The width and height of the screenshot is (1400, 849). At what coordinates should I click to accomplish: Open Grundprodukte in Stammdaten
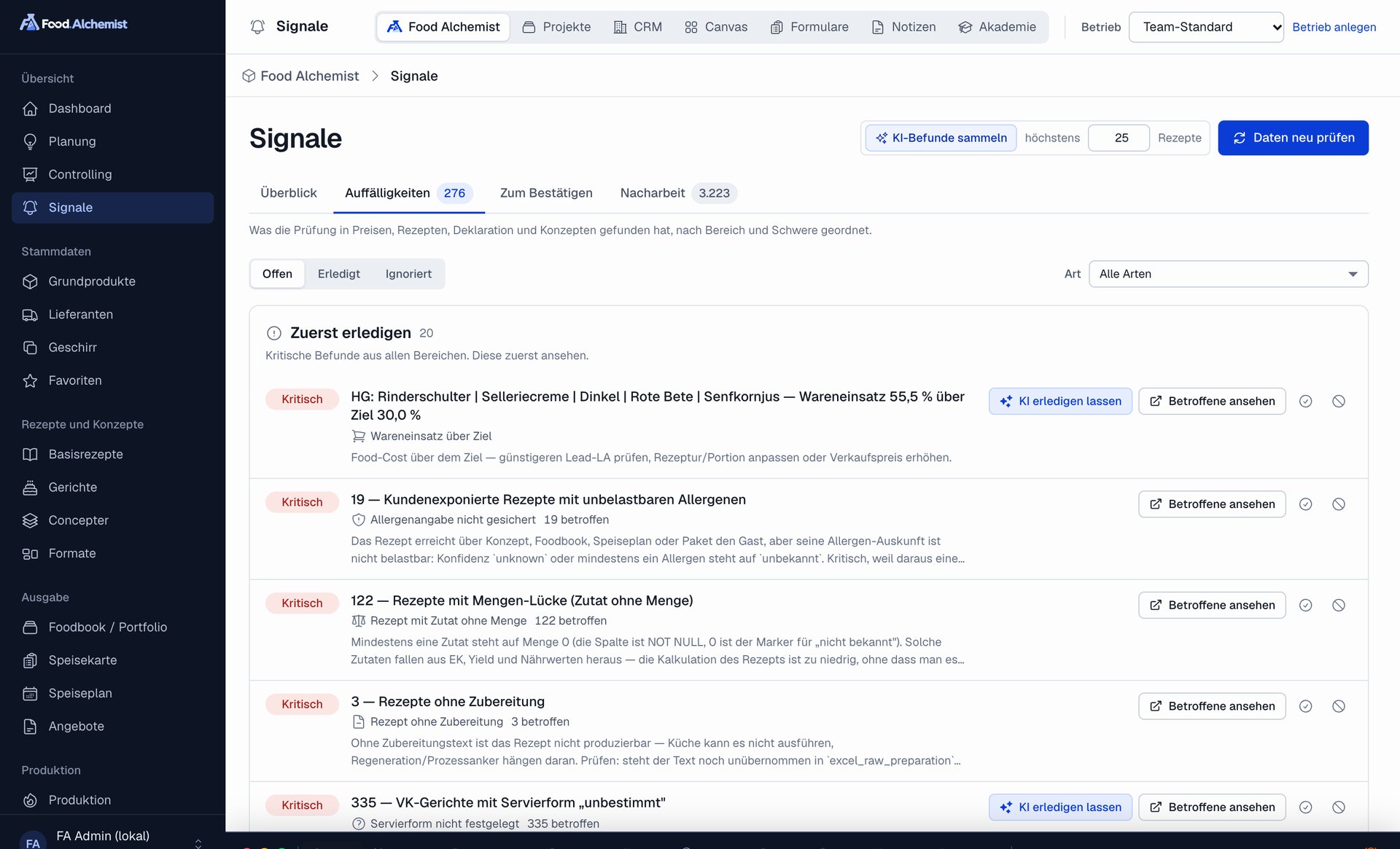[x=112, y=281]
